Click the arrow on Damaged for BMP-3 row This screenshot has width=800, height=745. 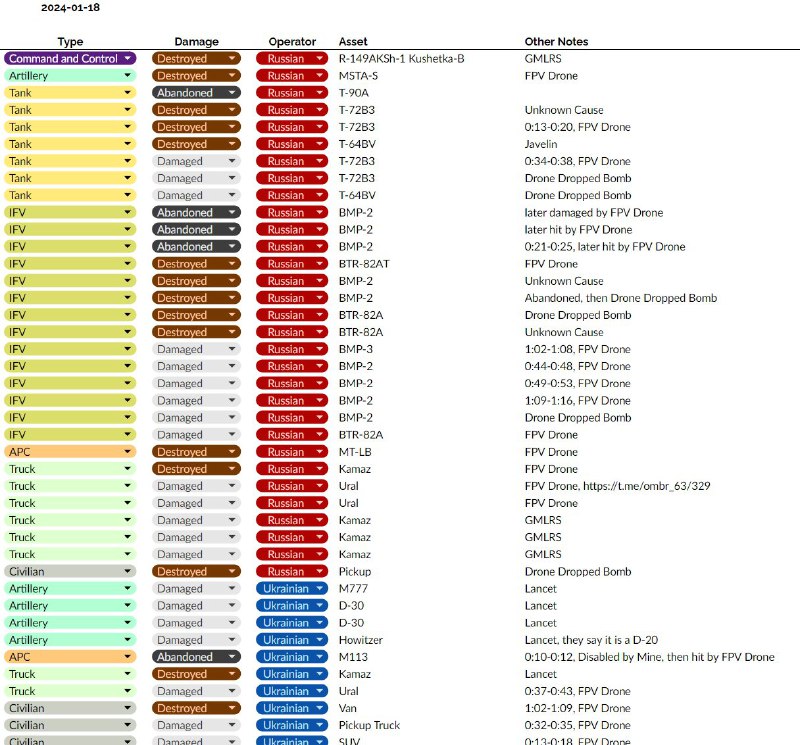pyautogui.click(x=232, y=349)
